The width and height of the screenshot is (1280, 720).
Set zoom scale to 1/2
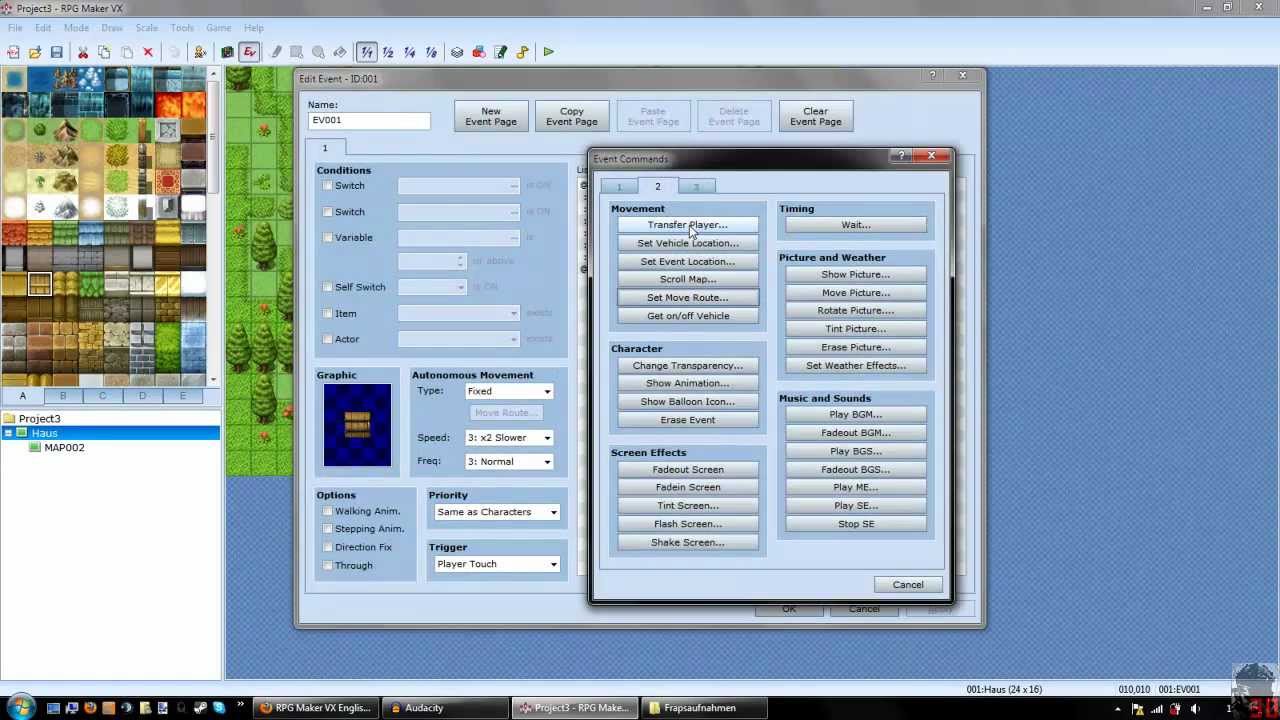(x=388, y=52)
